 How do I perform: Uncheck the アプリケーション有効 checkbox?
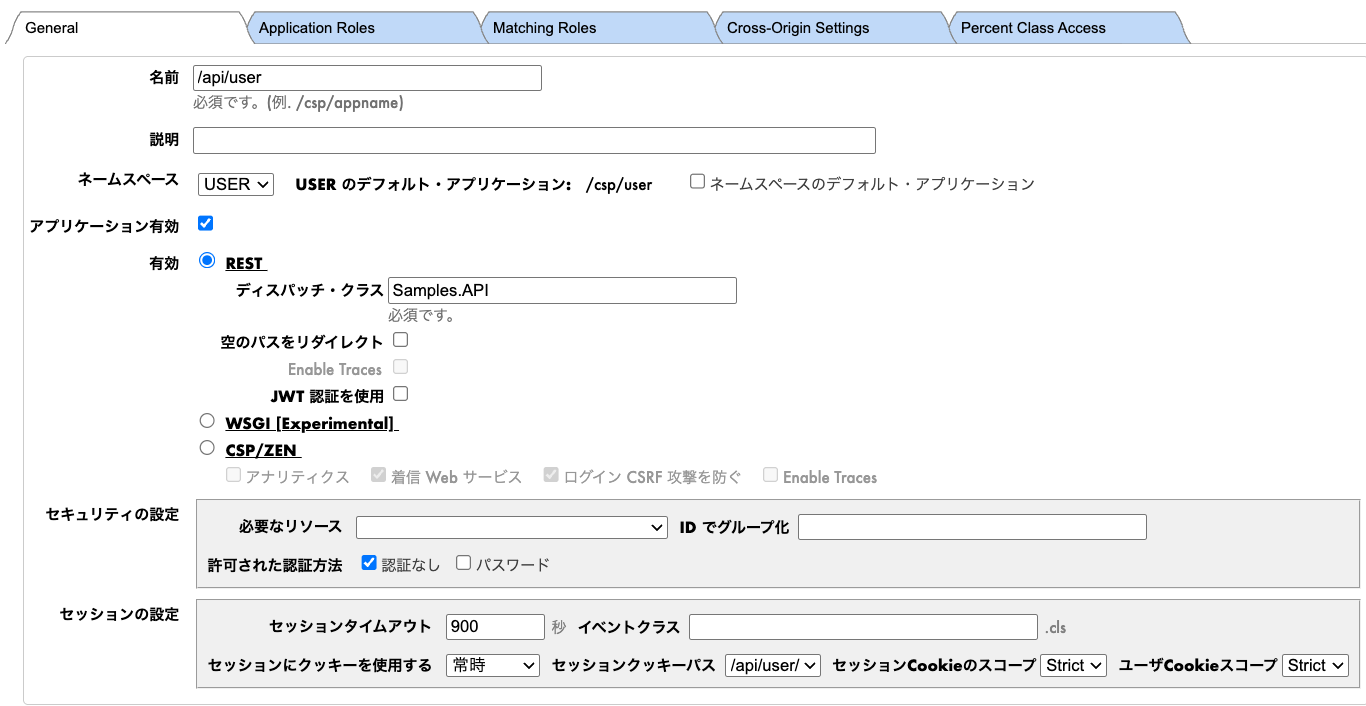[206, 223]
